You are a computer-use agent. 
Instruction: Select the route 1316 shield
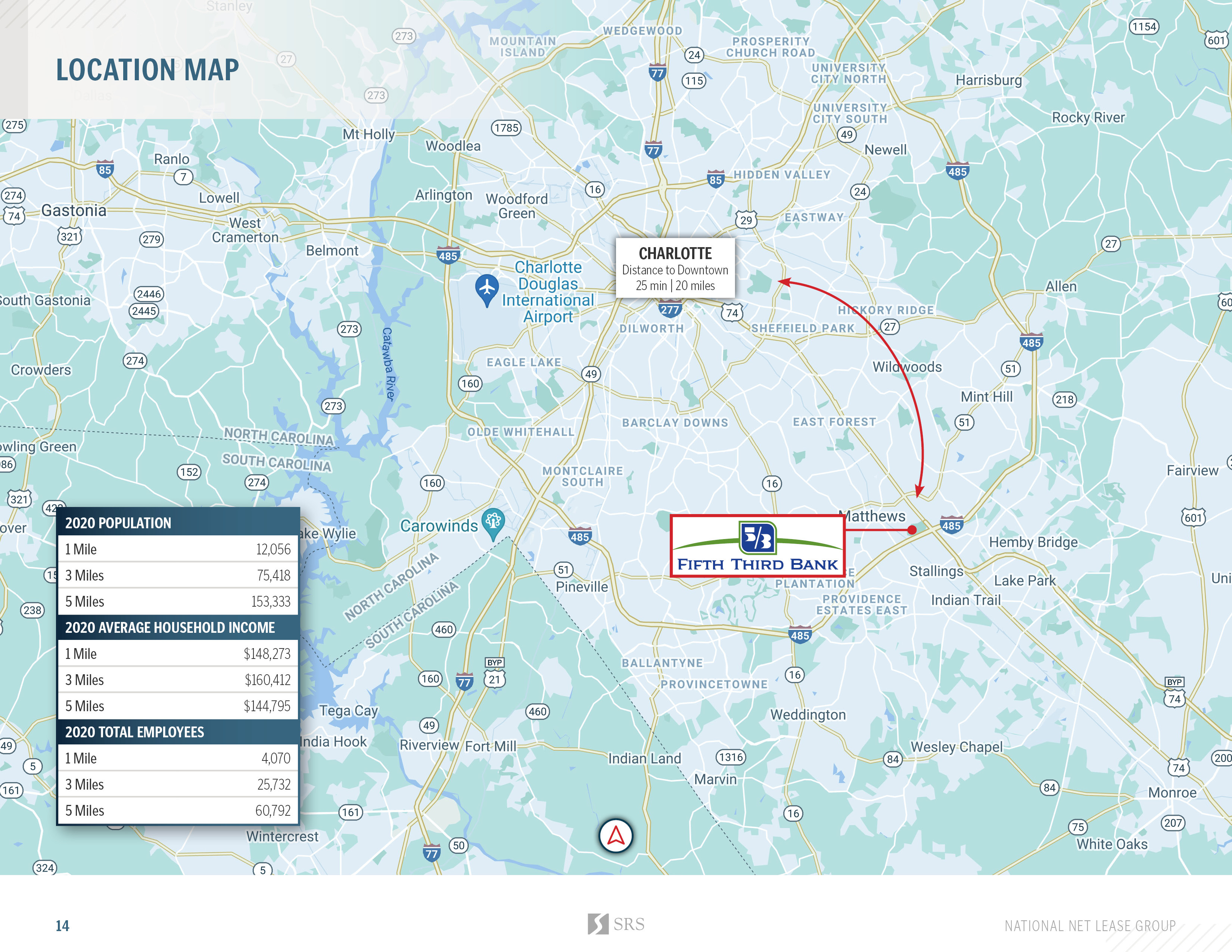click(x=731, y=757)
